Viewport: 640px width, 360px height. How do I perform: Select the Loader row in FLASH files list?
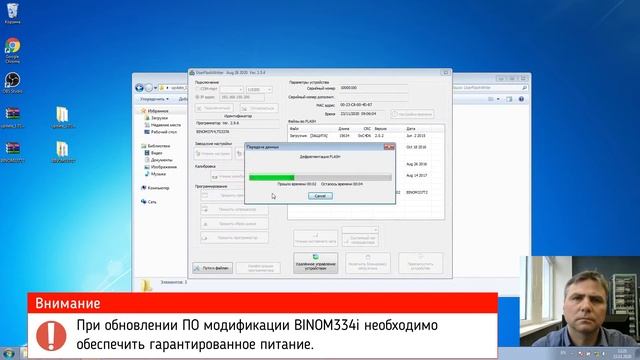[366, 136]
